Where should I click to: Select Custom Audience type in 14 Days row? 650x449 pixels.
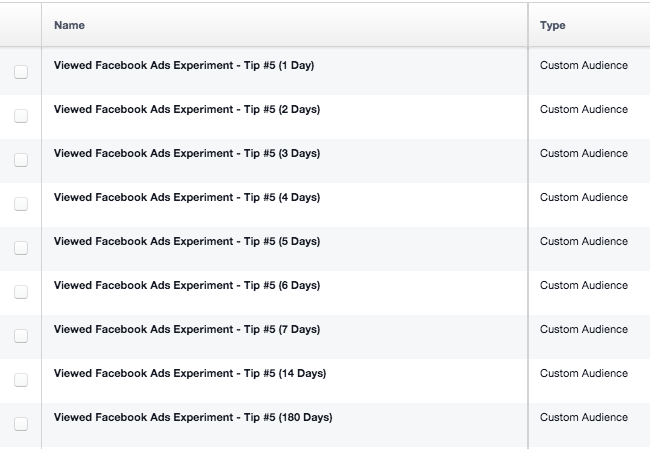(x=584, y=373)
